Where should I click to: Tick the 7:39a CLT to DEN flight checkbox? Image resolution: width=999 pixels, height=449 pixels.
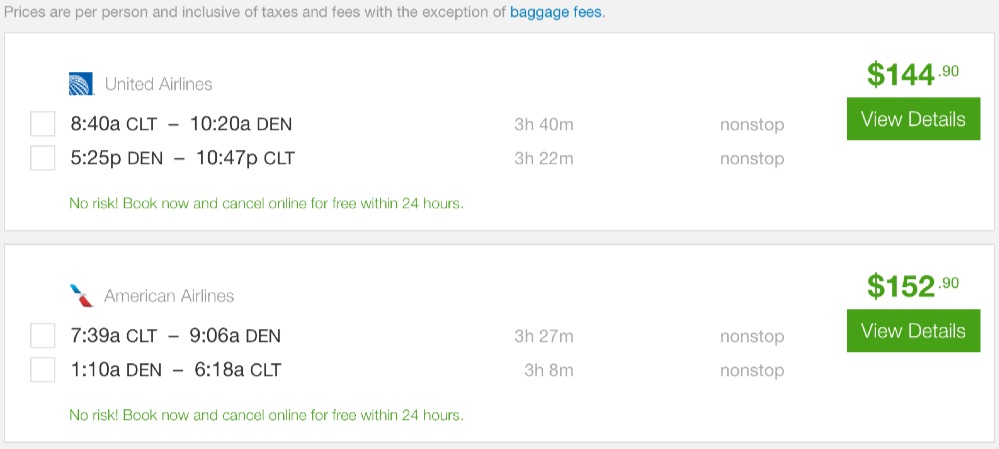click(x=43, y=336)
